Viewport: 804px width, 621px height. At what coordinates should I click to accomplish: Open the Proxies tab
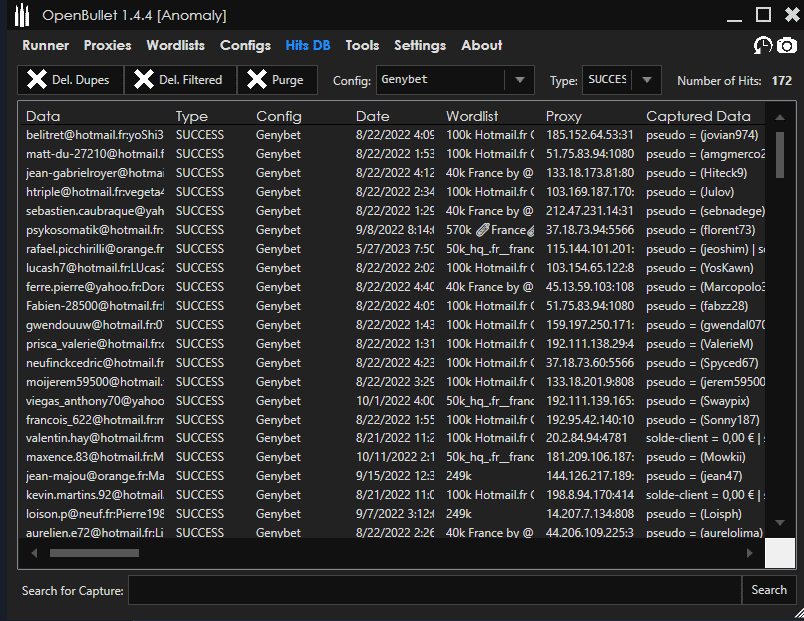point(107,45)
